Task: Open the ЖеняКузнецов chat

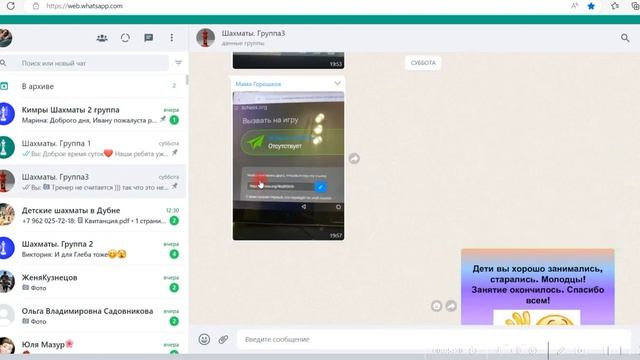Action: pyautogui.click(x=93, y=282)
